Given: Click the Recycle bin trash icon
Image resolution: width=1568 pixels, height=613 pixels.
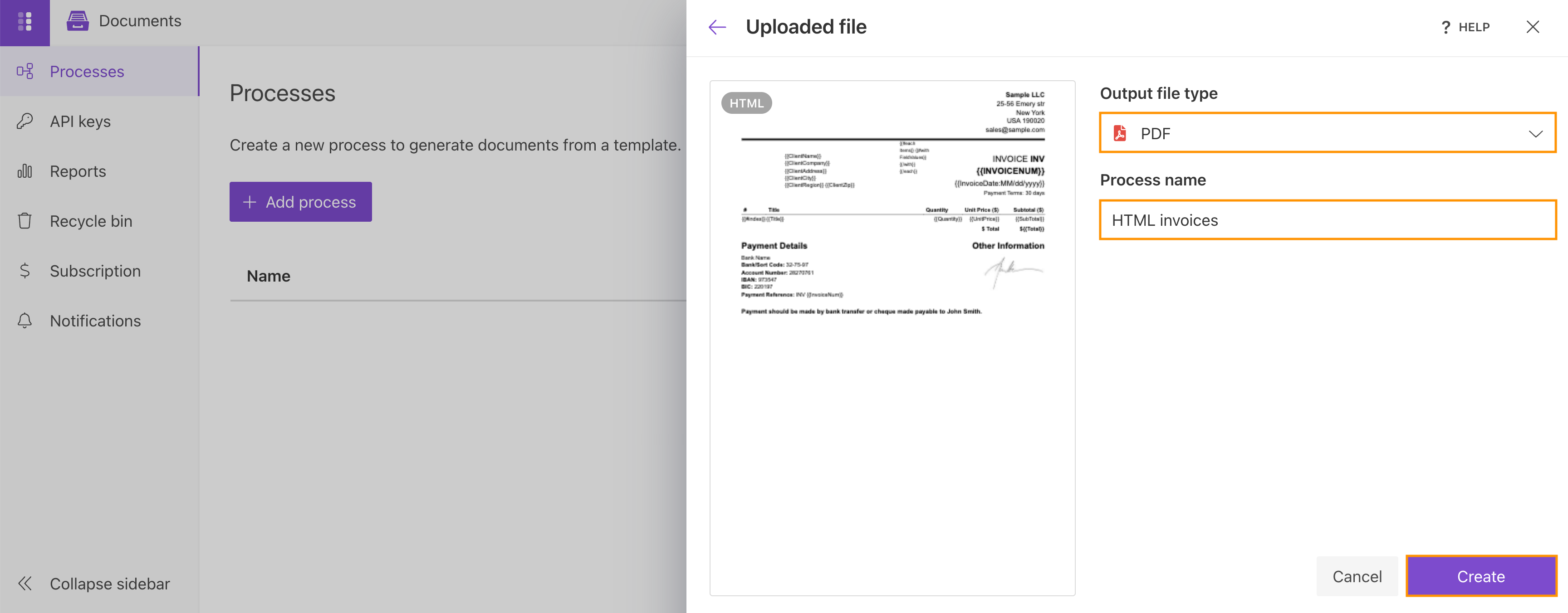Looking at the screenshot, I should pos(25,221).
